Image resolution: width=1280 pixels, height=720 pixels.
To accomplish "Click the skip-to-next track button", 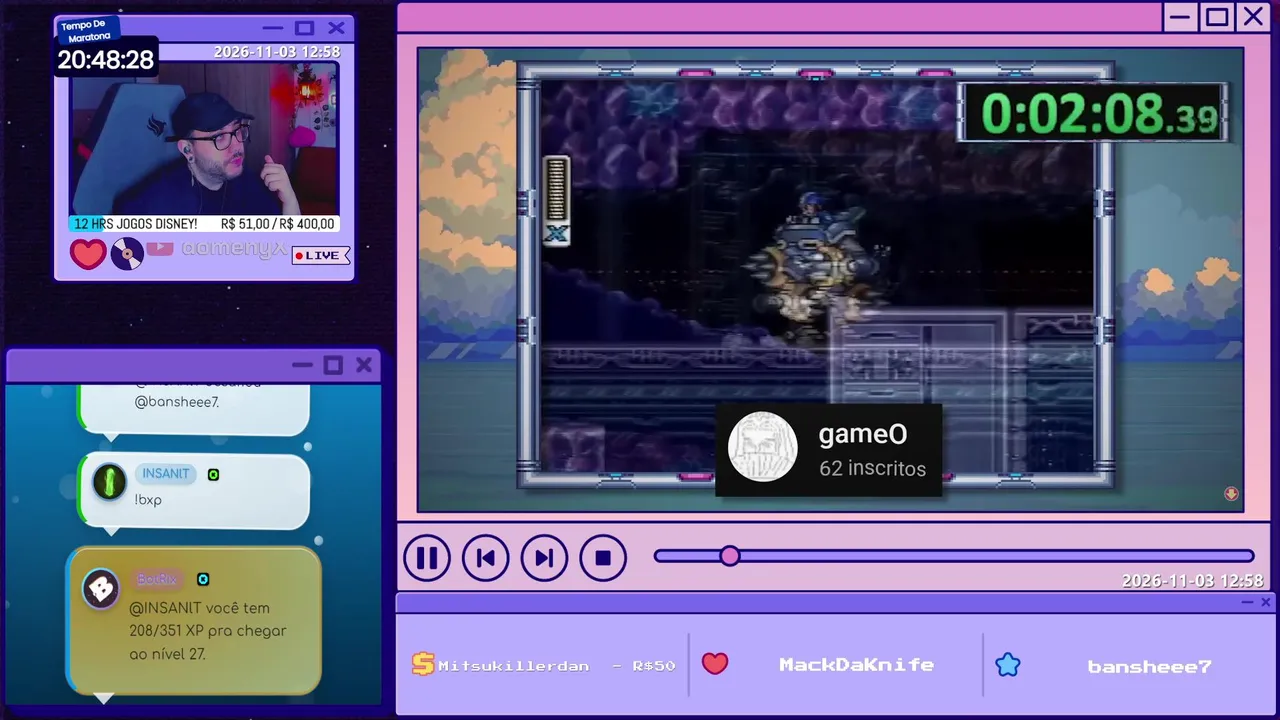I will coord(544,558).
